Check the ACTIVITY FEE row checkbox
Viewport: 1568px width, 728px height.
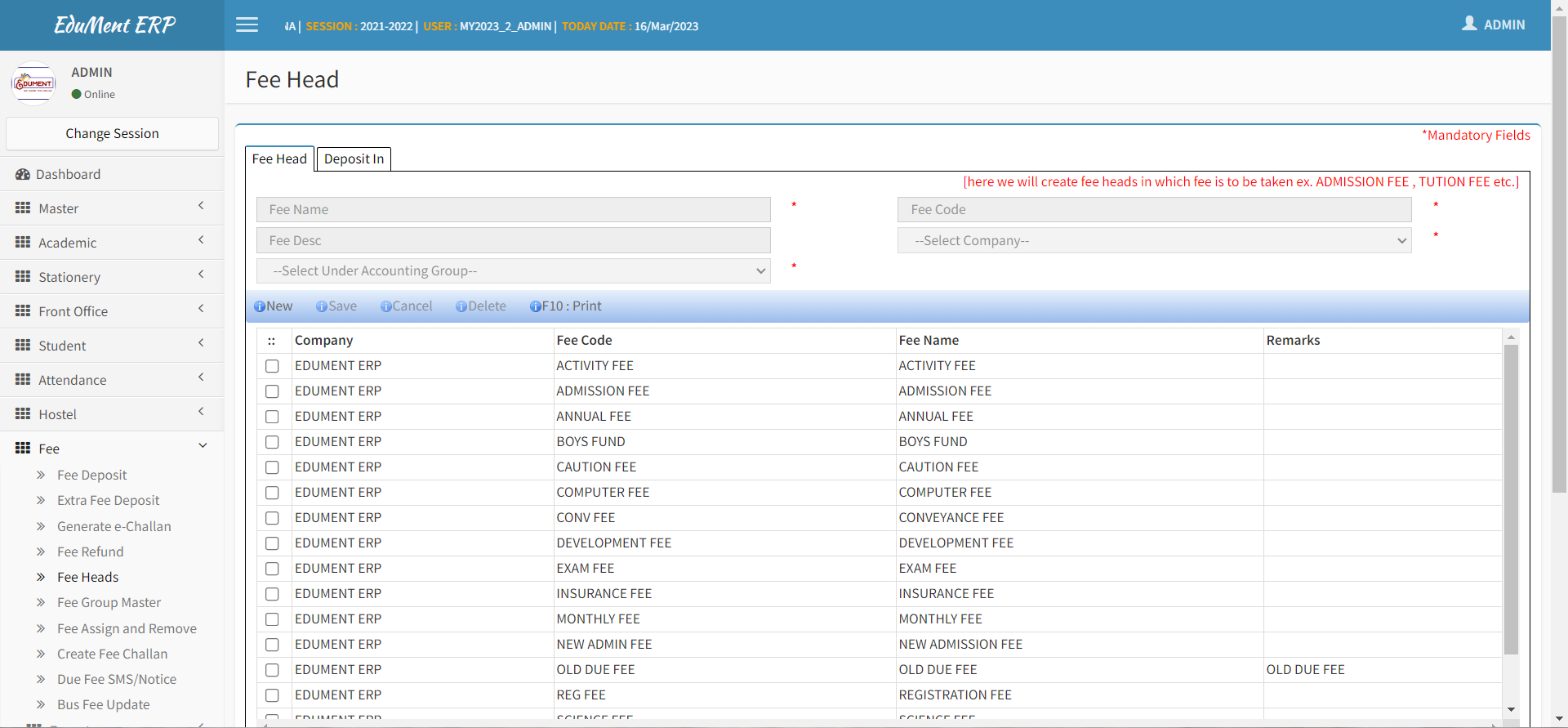click(272, 366)
